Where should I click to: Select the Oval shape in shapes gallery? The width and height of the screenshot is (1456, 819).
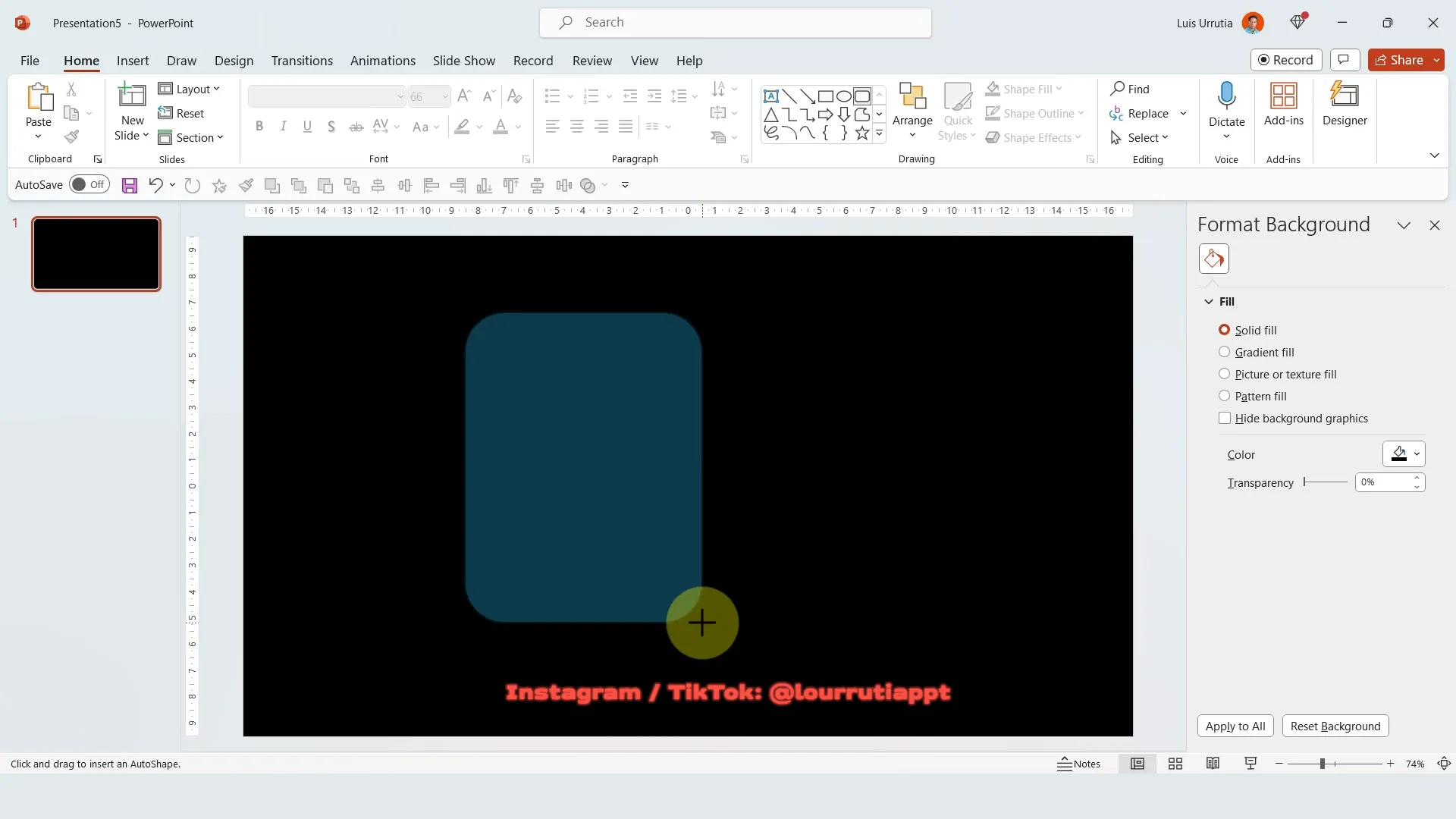843,96
